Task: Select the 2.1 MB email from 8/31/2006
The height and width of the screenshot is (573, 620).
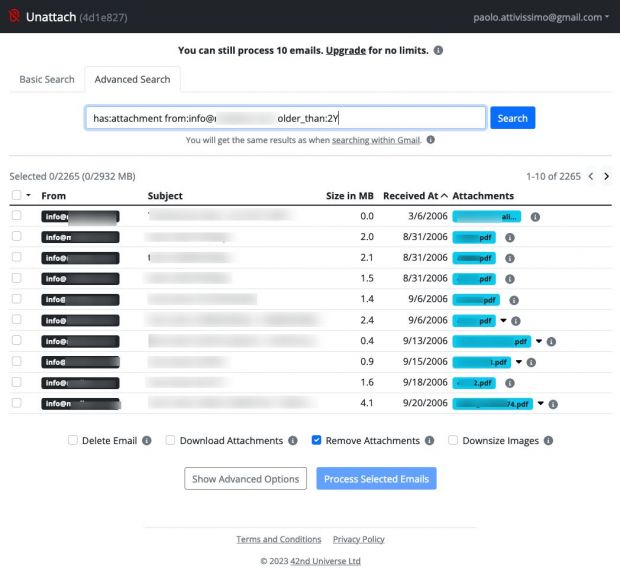Action: [17, 257]
